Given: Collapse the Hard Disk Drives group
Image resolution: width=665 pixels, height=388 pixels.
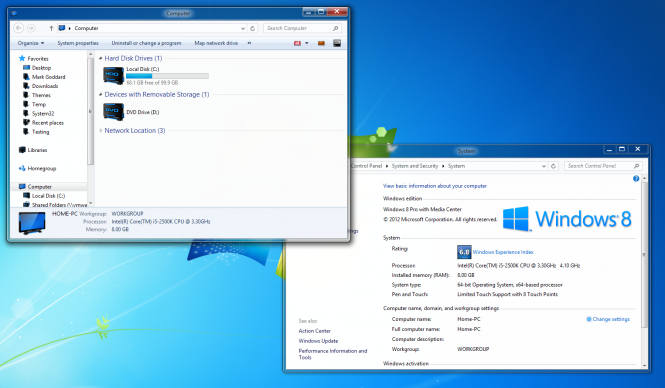Looking at the screenshot, I should pos(101,59).
